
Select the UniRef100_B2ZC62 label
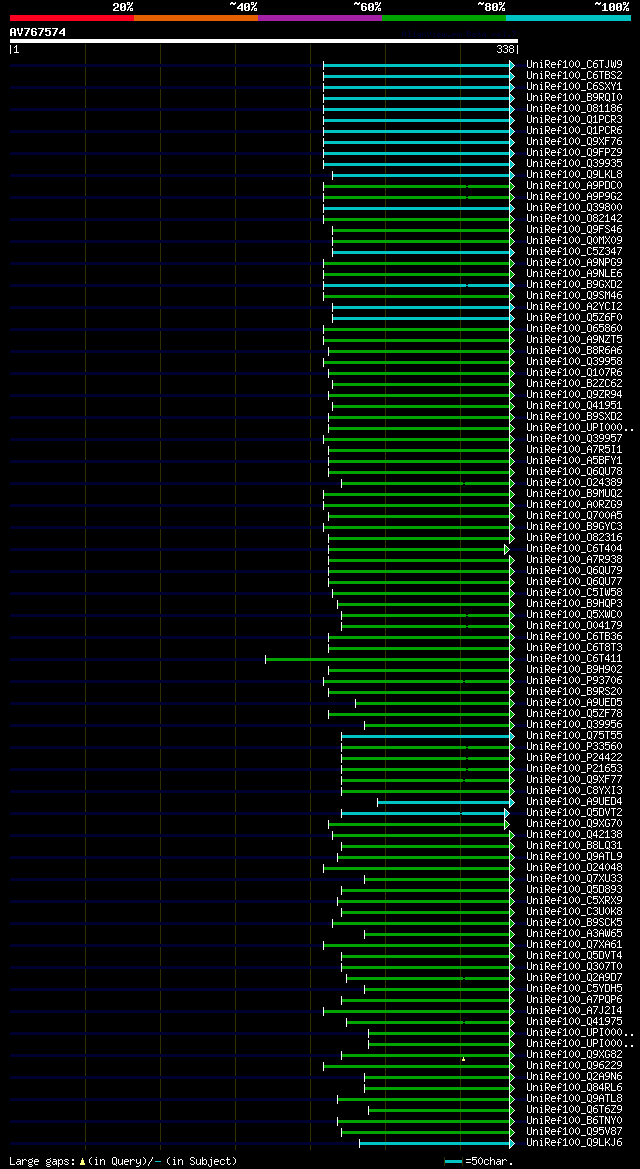574,383
